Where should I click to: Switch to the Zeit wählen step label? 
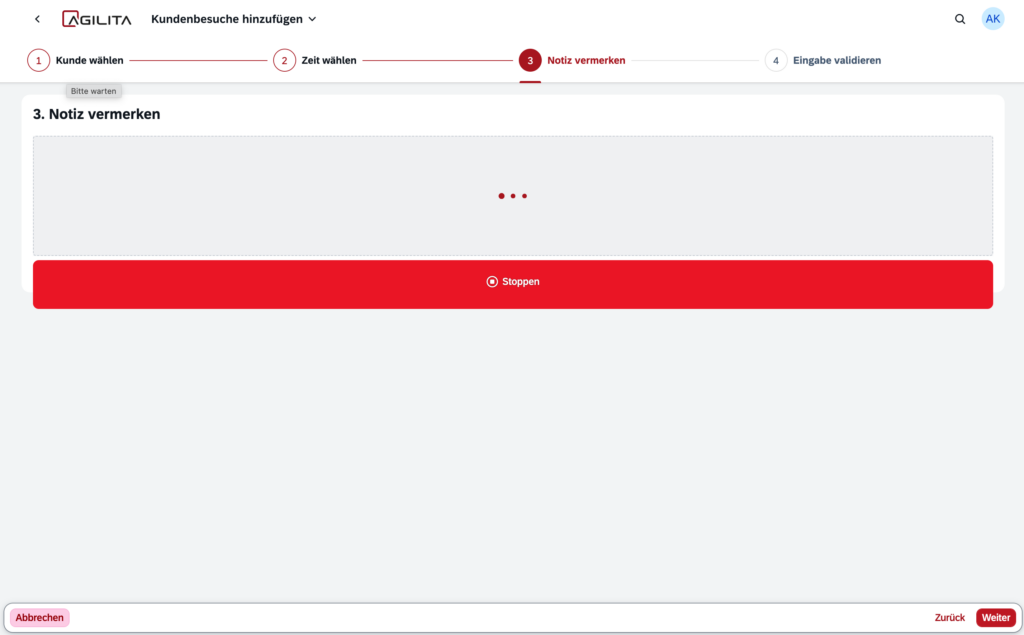coord(329,60)
